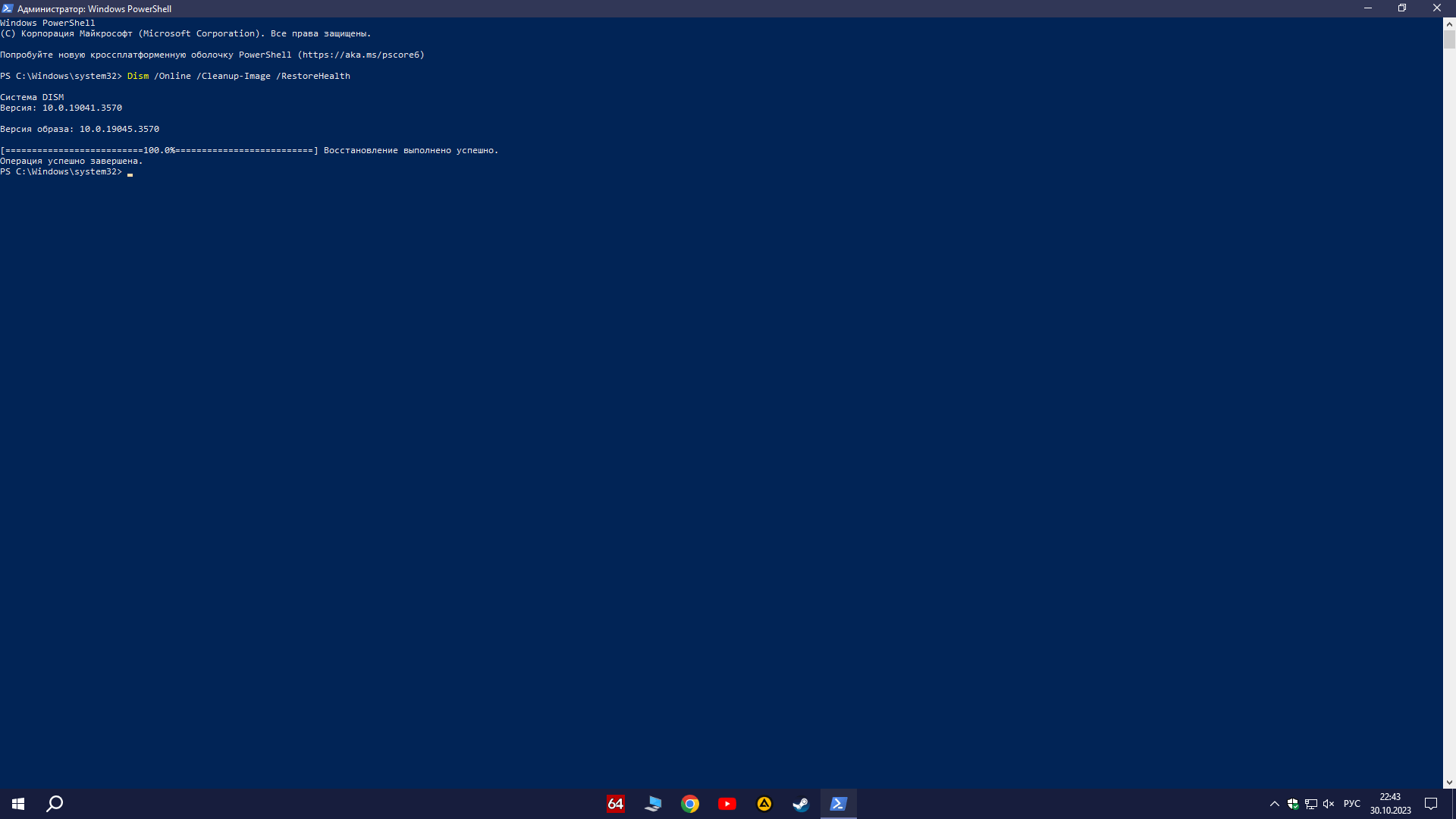Open network status tray icon

pos(1311,804)
